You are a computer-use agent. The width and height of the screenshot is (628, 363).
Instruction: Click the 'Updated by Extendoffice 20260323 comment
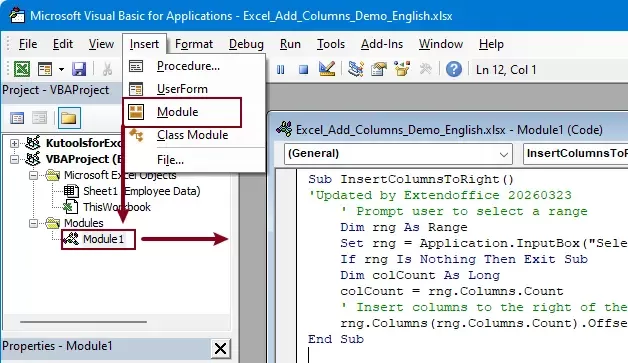(440, 195)
